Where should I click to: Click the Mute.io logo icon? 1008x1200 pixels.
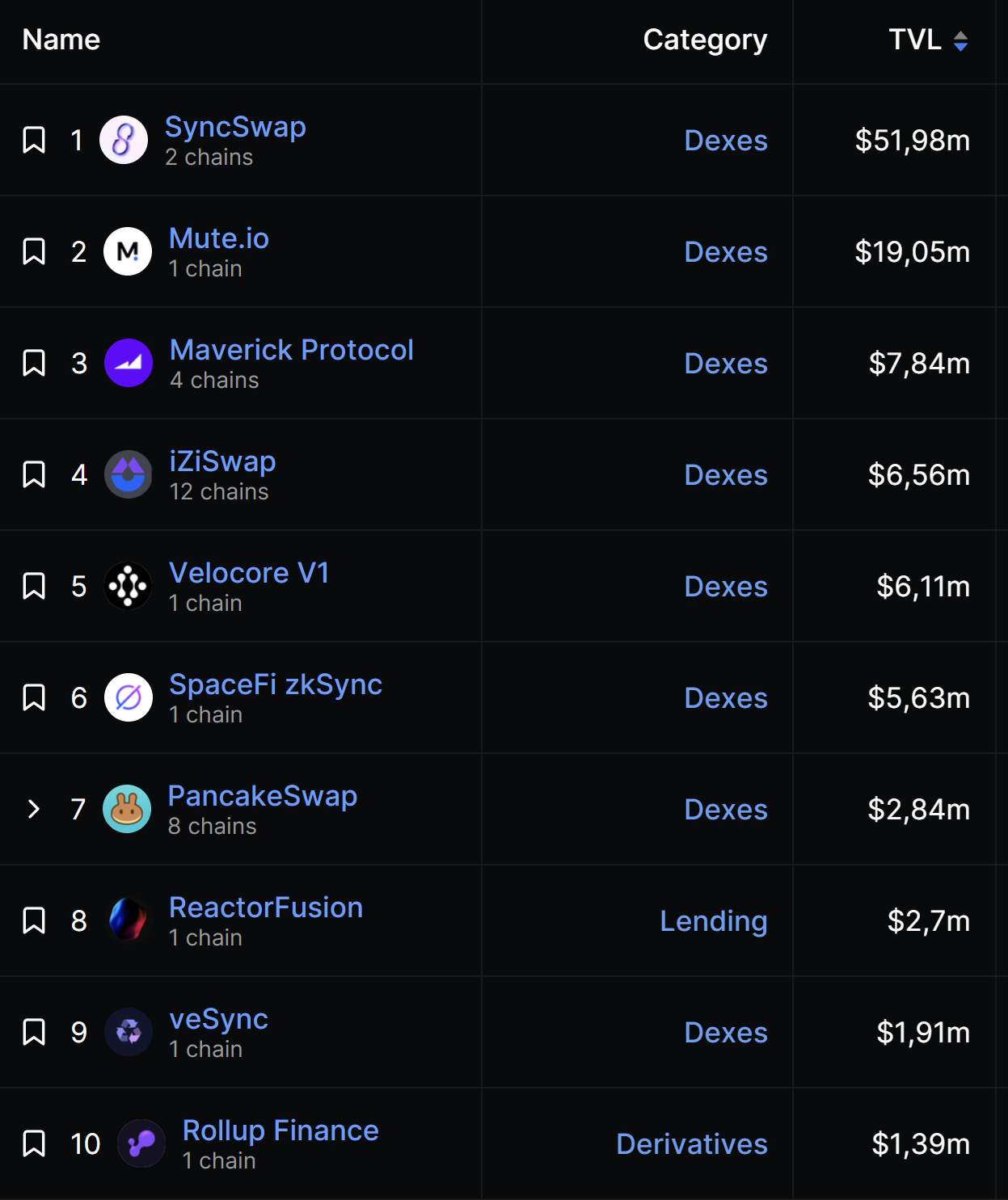pos(128,251)
